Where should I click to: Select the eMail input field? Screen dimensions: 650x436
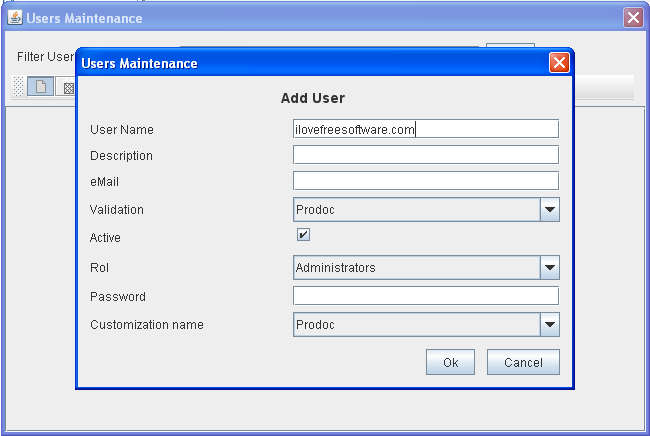point(425,181)
